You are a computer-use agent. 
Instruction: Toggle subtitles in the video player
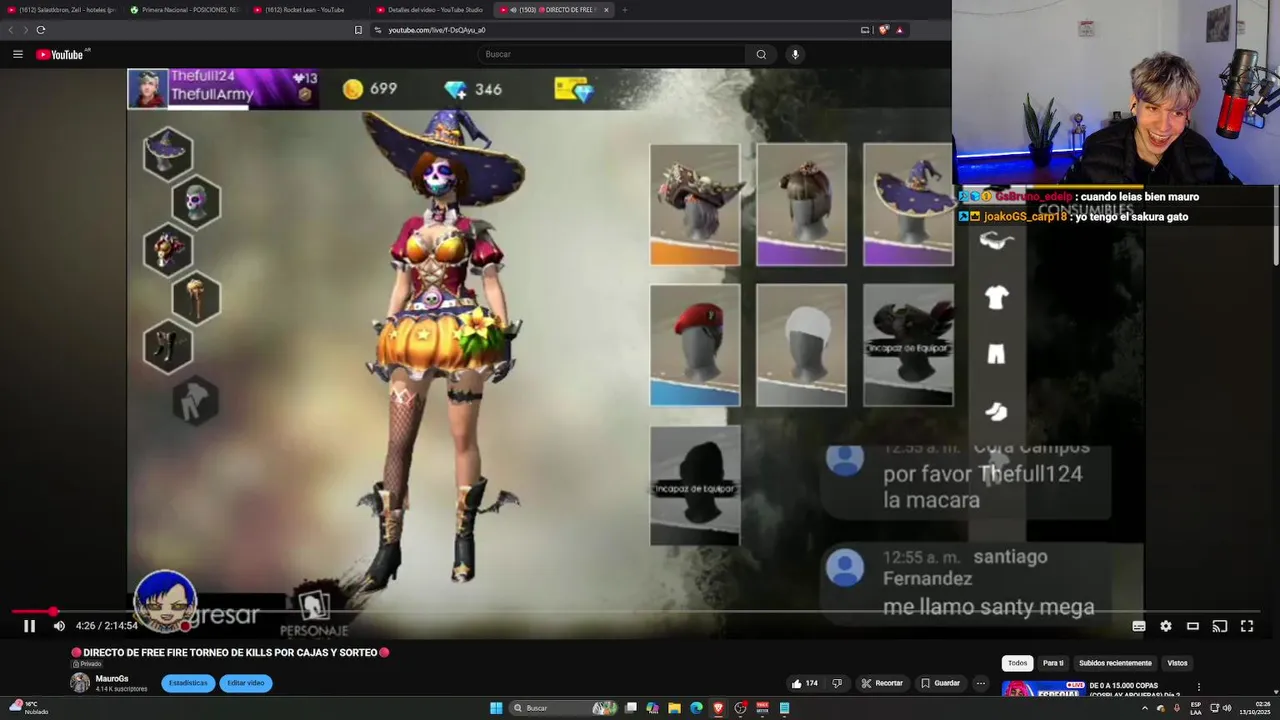1138,626
